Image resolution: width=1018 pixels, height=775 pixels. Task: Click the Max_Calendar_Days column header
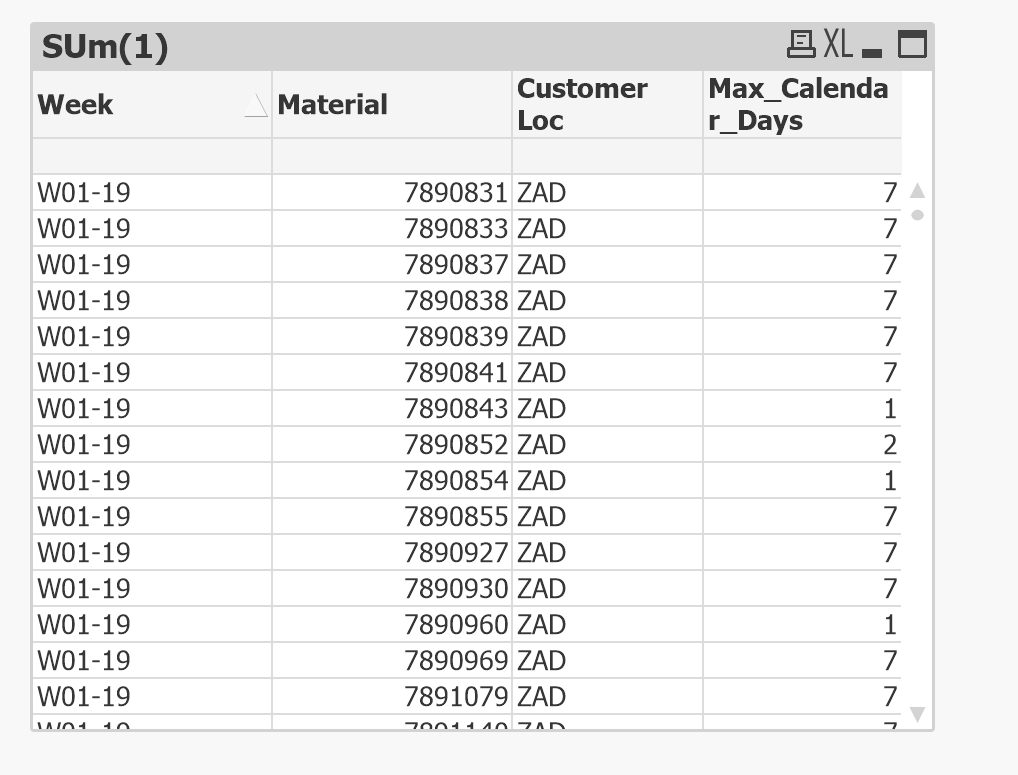[x=798, y=104]
